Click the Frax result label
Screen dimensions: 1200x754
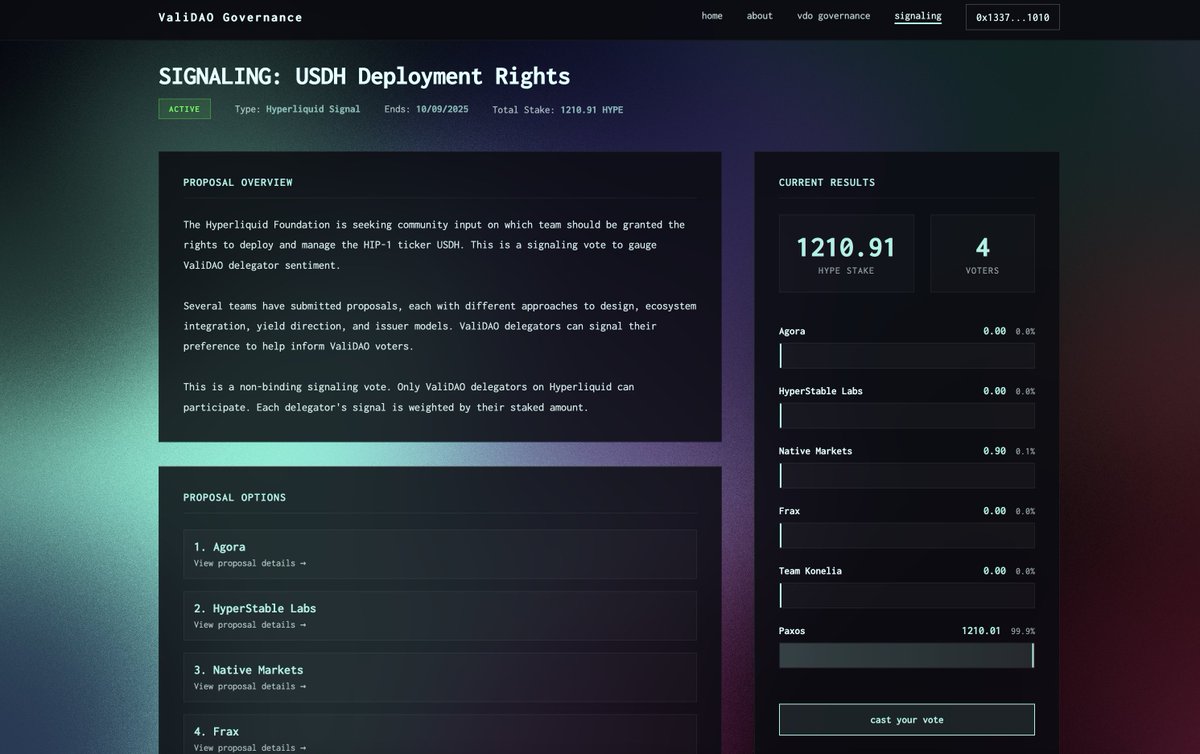pos(789,511)
